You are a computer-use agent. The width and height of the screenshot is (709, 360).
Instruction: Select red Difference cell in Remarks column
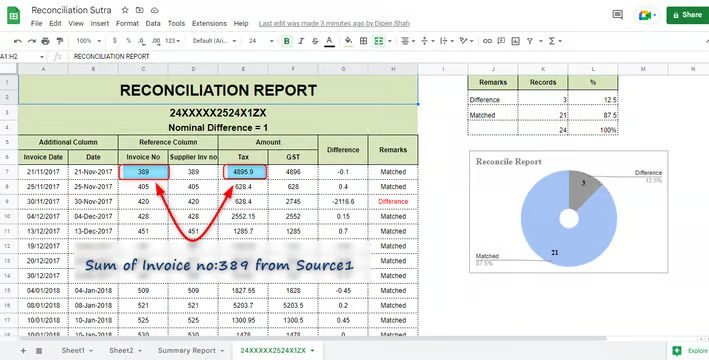point(393,202)
